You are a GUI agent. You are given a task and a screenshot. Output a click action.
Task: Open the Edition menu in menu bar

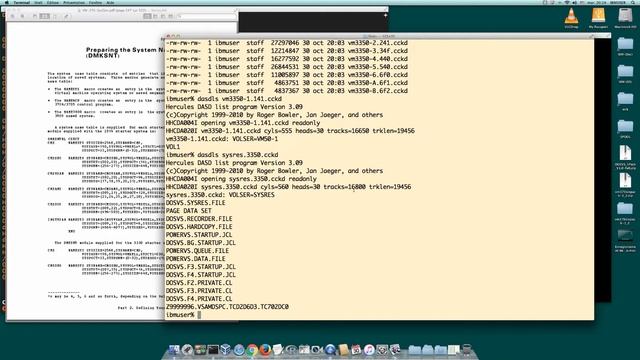[x=53, y=2]
